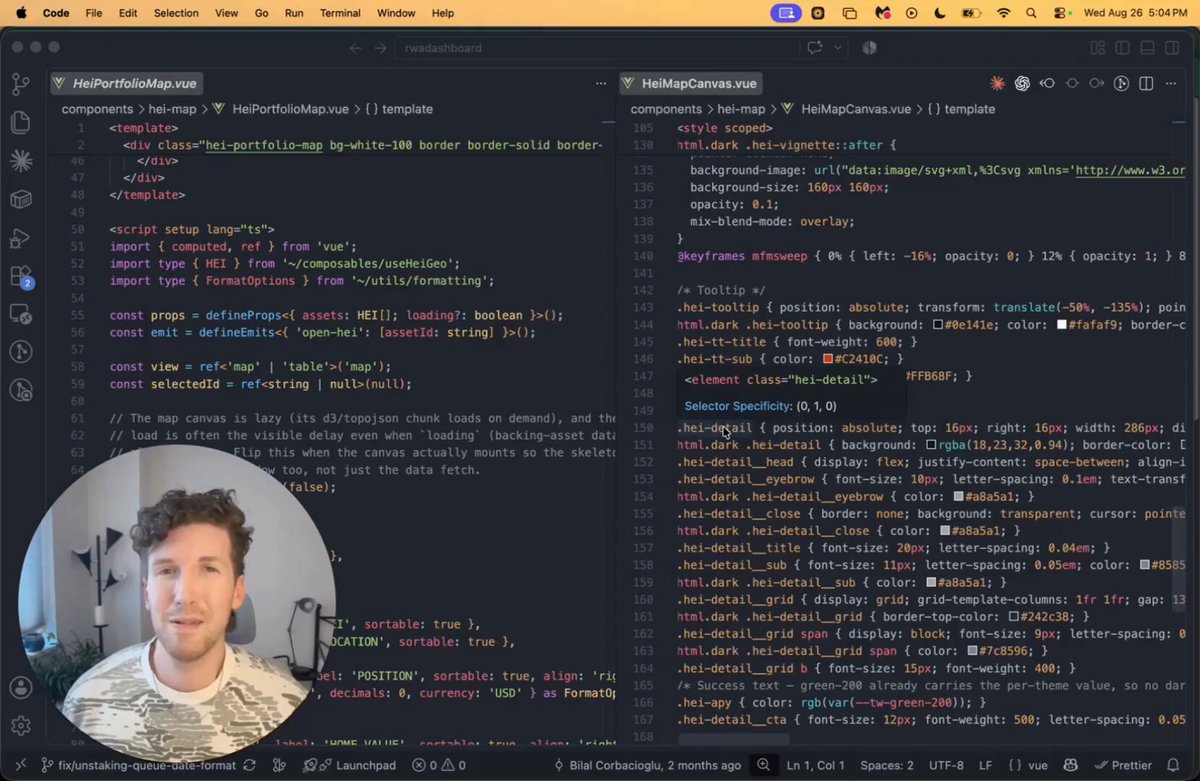Synchronize changes icon in the status bar
The image size is (1200, 781).
point(249,765)
